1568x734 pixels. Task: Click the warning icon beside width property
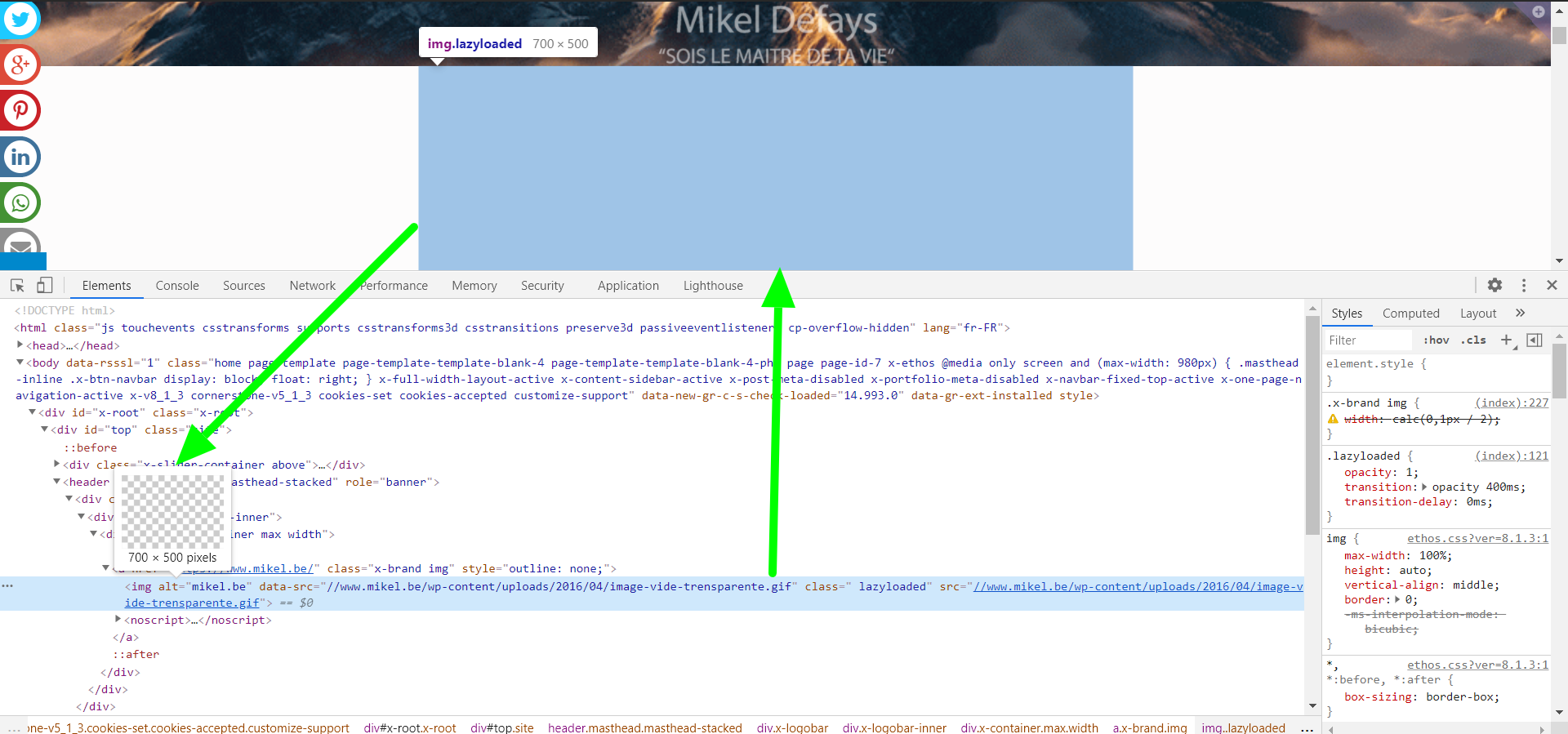[1333, 419]
